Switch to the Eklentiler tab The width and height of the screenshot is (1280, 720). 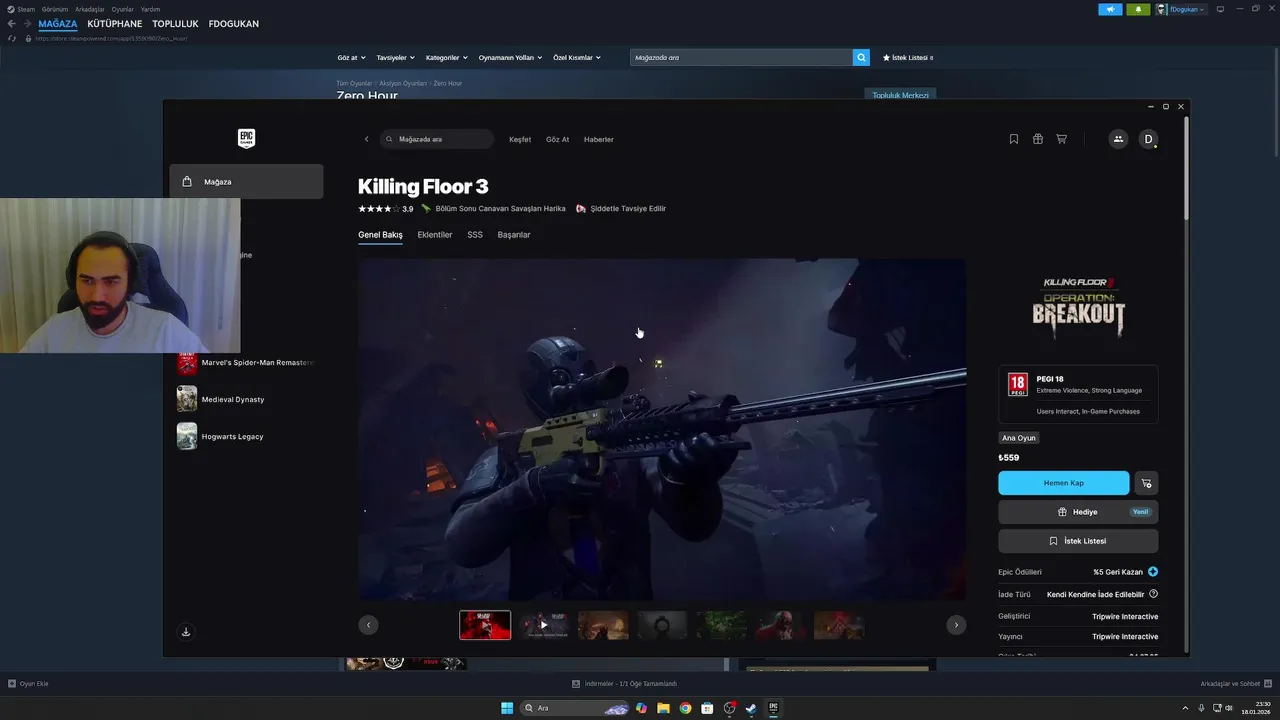[435, 235]
